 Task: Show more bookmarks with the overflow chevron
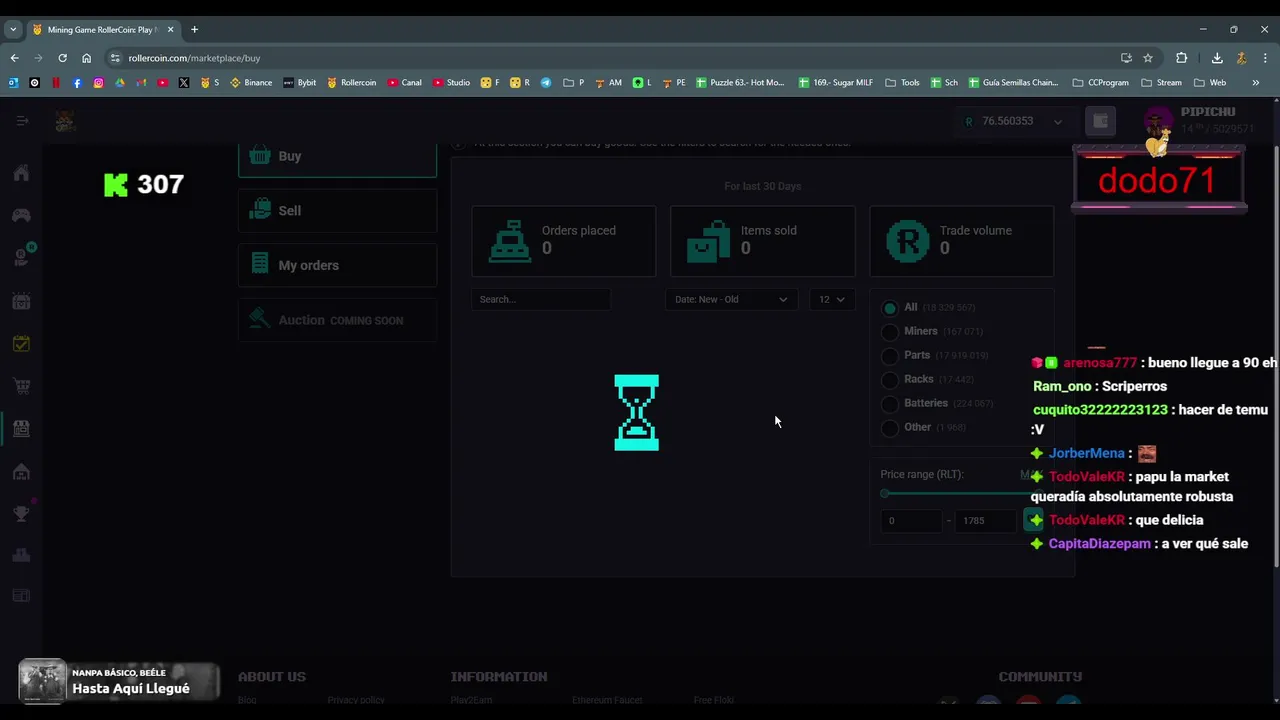[x=1256, y=83]
